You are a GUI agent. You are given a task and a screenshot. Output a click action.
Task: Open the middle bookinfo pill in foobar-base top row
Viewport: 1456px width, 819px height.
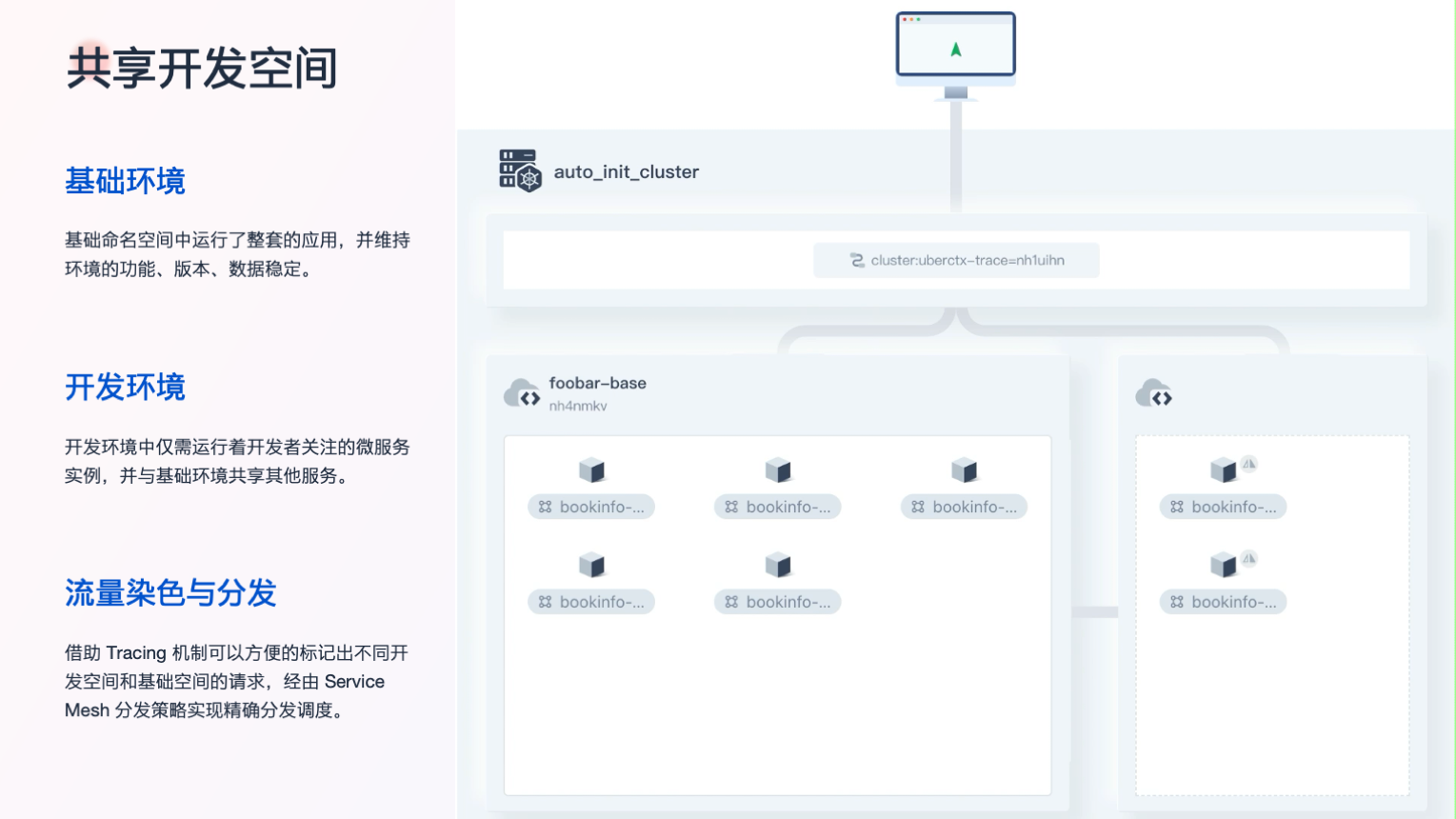(x=778, y=507)
